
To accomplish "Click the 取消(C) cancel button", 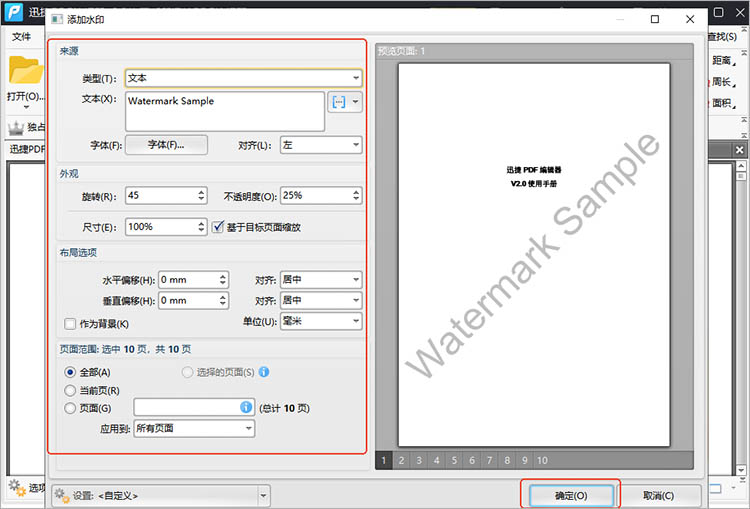I will (x=659, y=496).
